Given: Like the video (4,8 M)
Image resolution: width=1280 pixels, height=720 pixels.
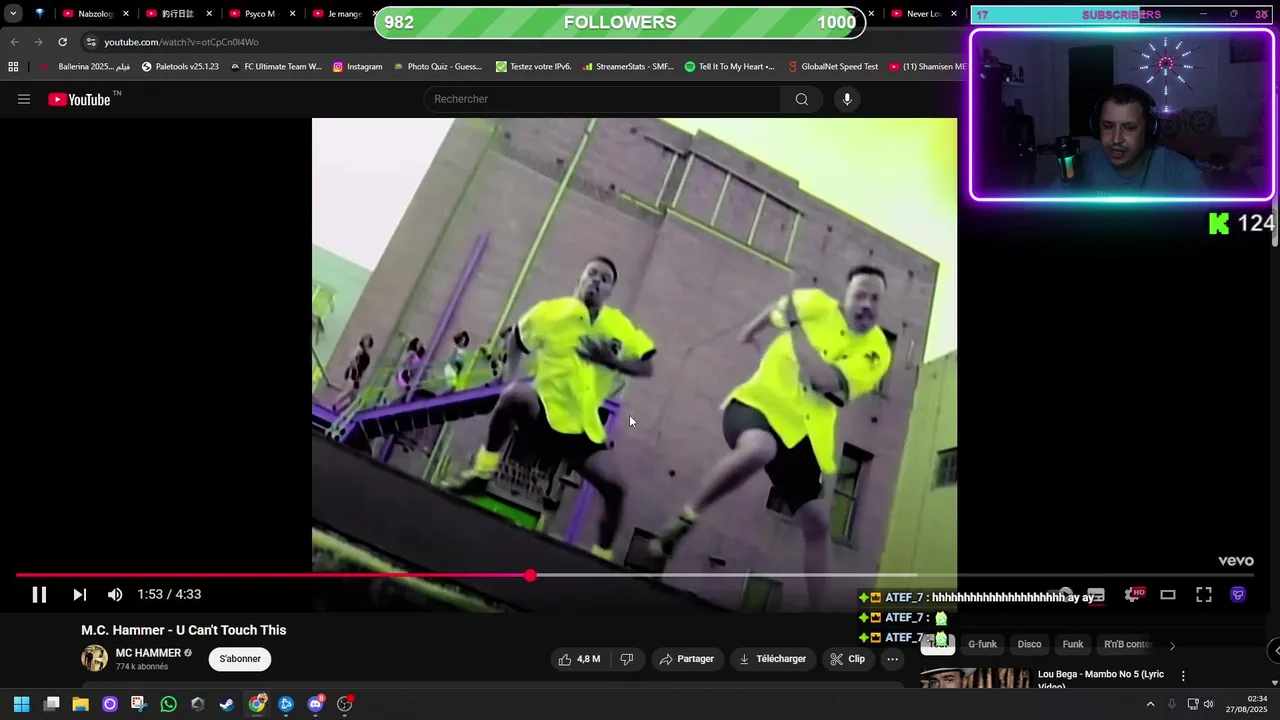Looking at the screenshot, I should tap(579, 659).
